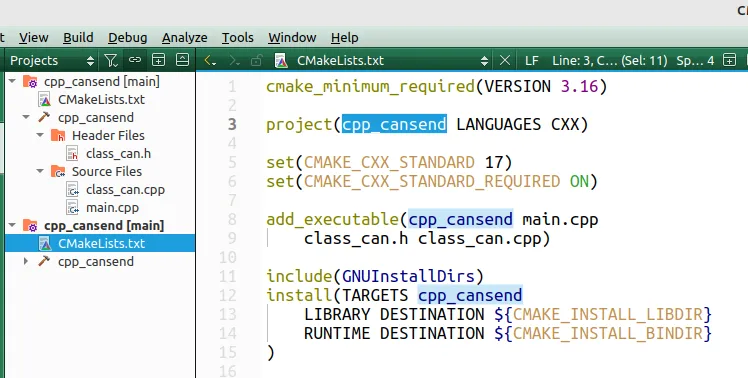Open the Analyze menu

tap(185, 37)
